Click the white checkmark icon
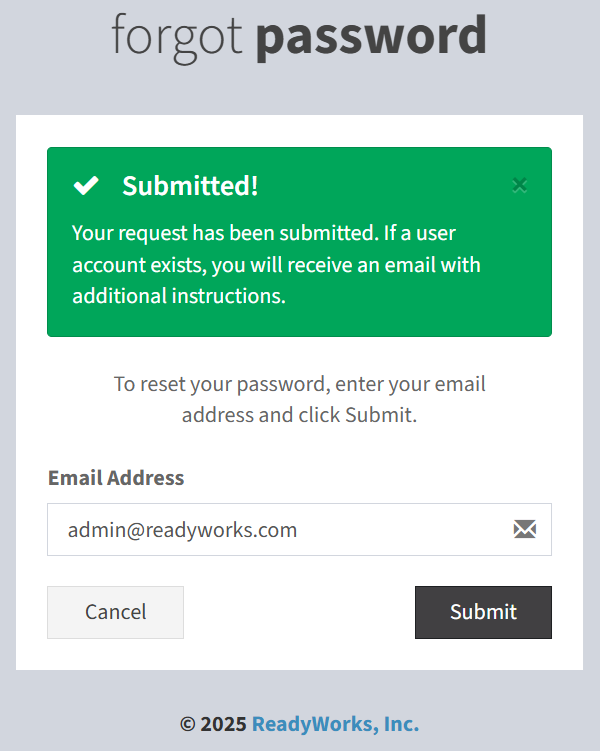 tap(86, 185)
